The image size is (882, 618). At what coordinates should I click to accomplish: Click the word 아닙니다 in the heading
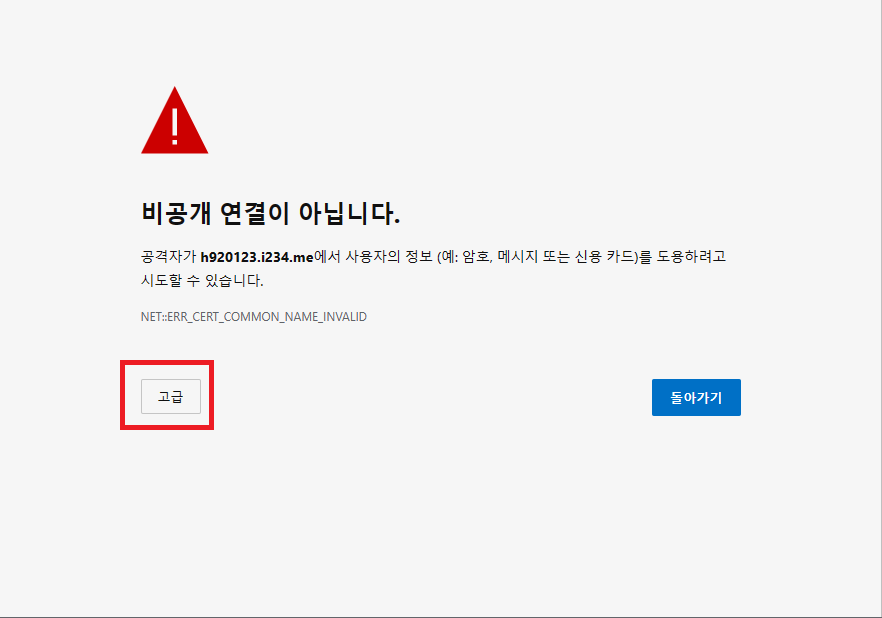(x=349, y=213)
